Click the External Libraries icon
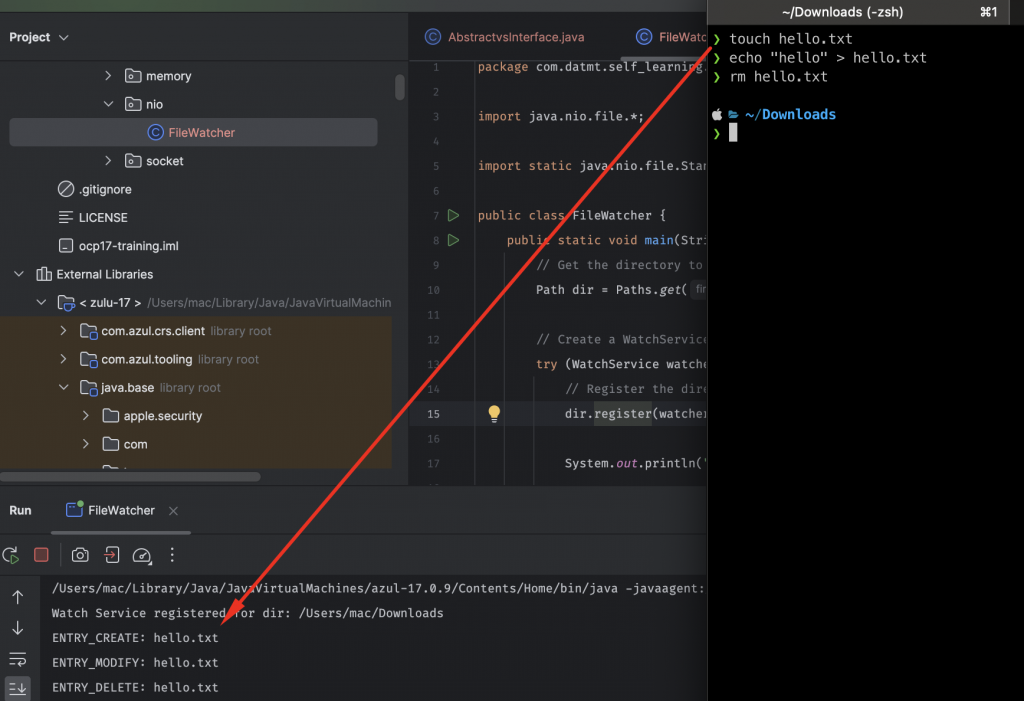1024x701 pixels. pos(44,274)
